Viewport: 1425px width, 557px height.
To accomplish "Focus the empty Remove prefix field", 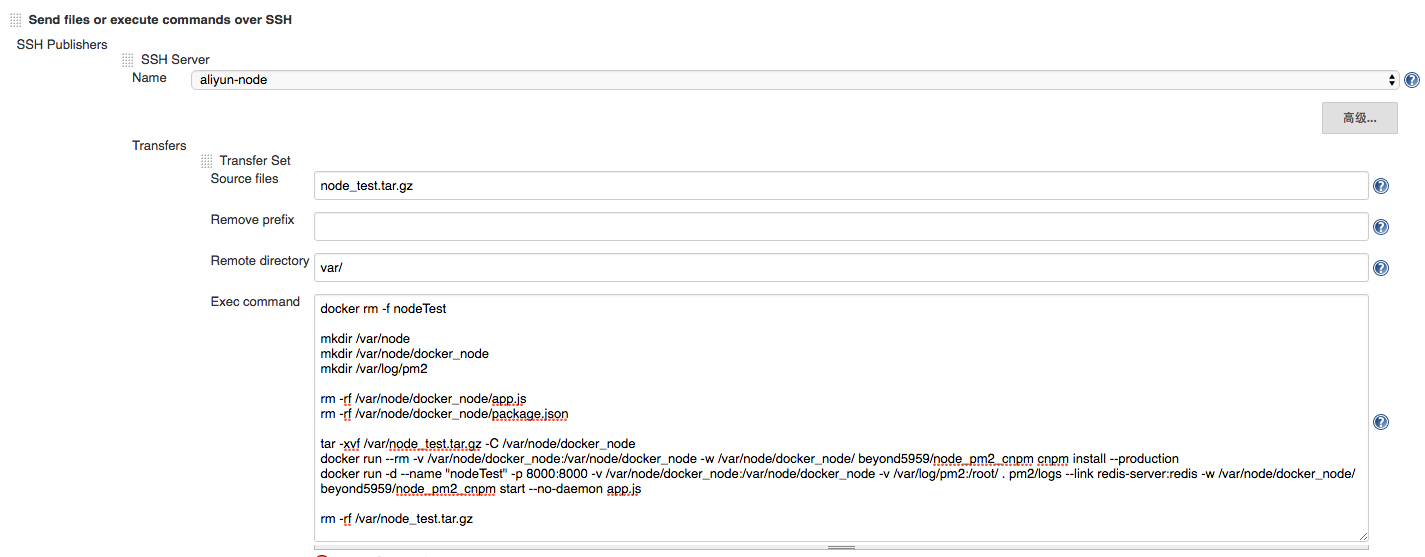I will point(840,227).
